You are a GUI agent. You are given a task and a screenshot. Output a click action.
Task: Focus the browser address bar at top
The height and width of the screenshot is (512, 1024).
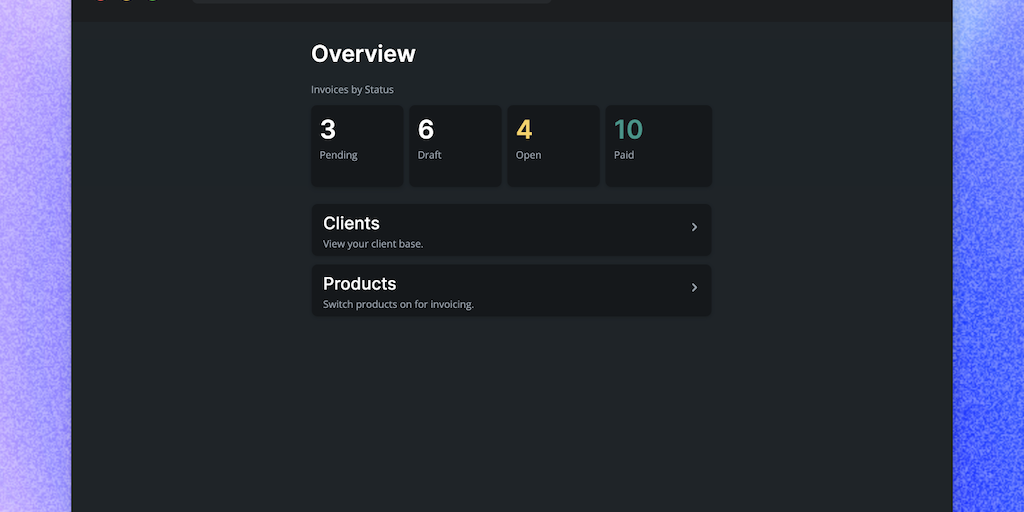pyautogui.click(x=370, y=1)
